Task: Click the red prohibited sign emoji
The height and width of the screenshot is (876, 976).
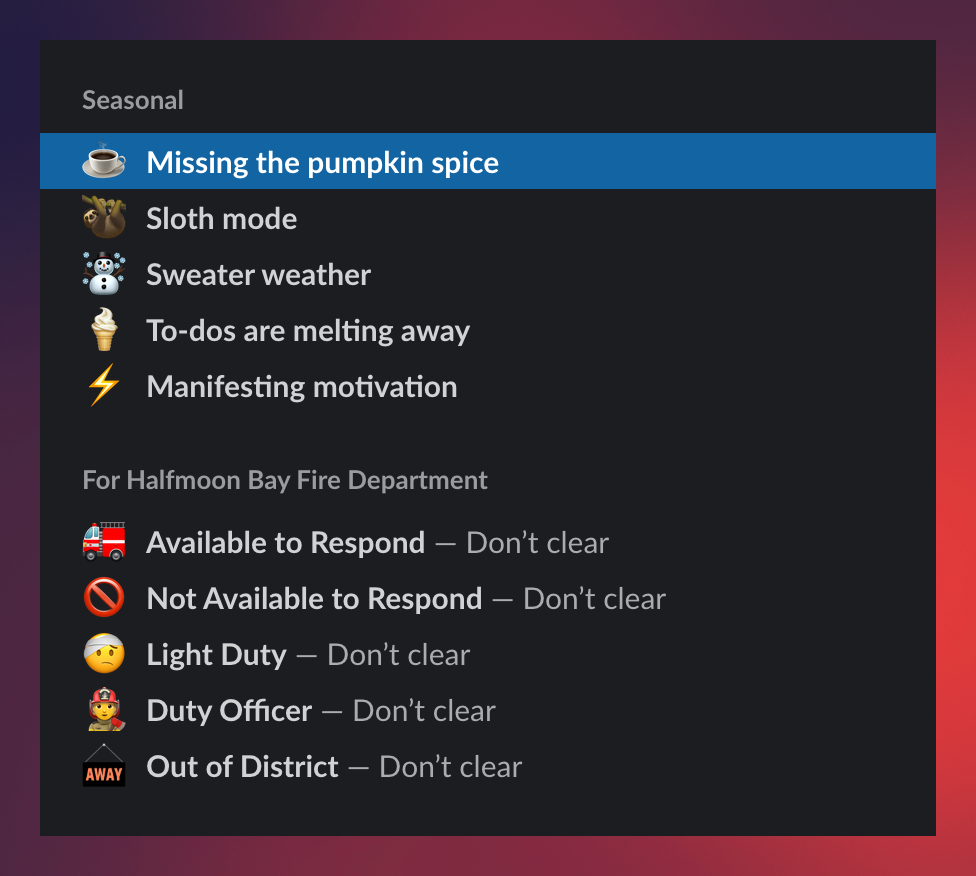Action: coord(104,599)
